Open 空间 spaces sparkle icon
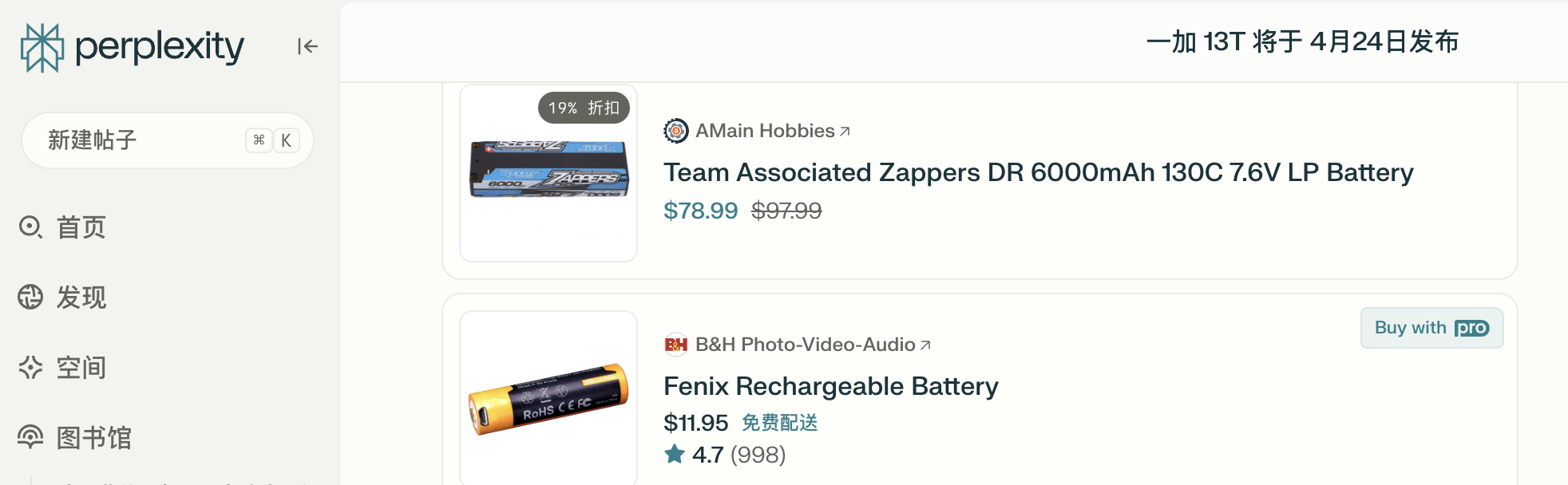Screen dimensions: 1568x485 [30, 367]
